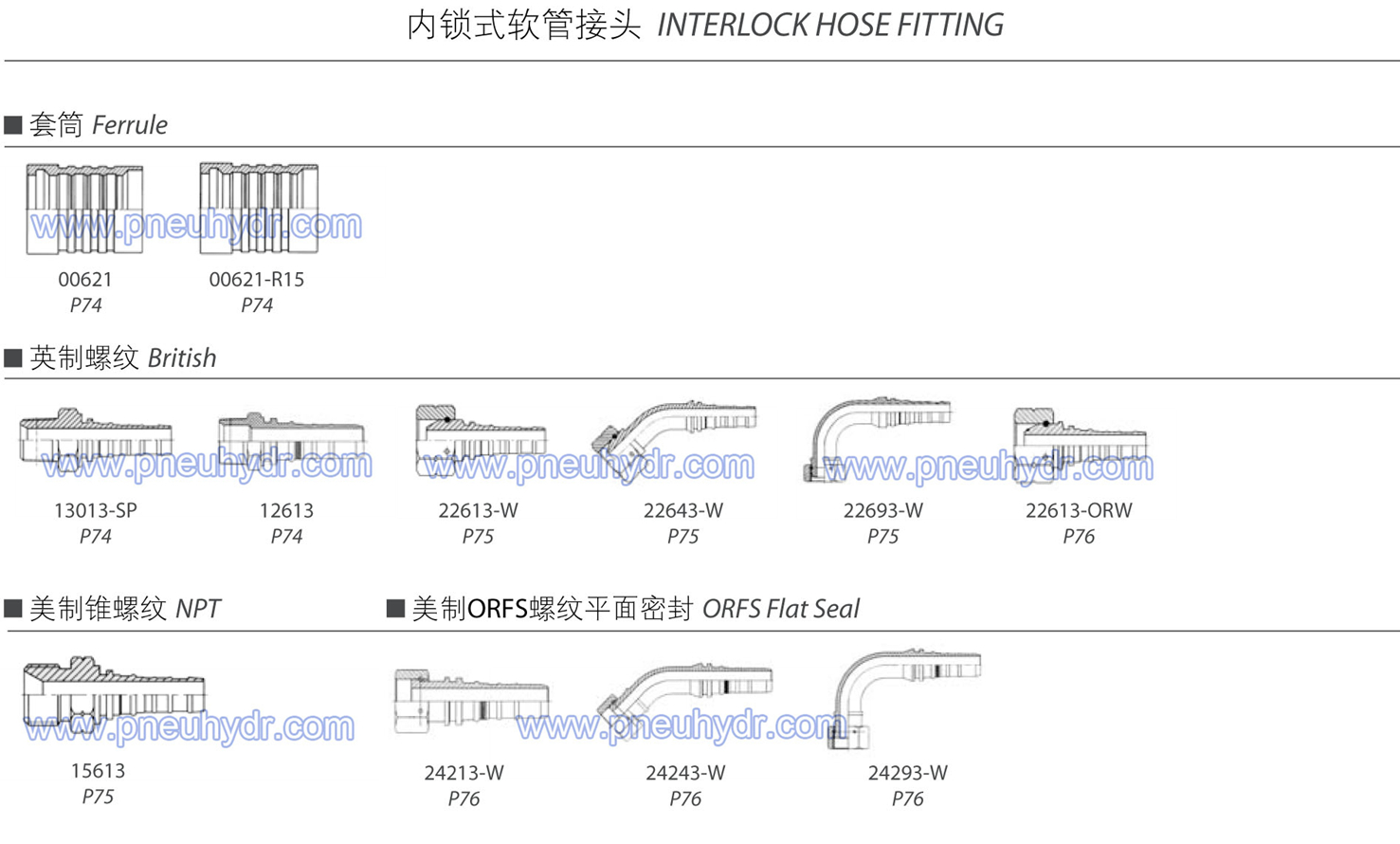Open the 24213-W ORFS fitting image
Viewport: 1400px width, 844px height.
click(x=471, y=702)
